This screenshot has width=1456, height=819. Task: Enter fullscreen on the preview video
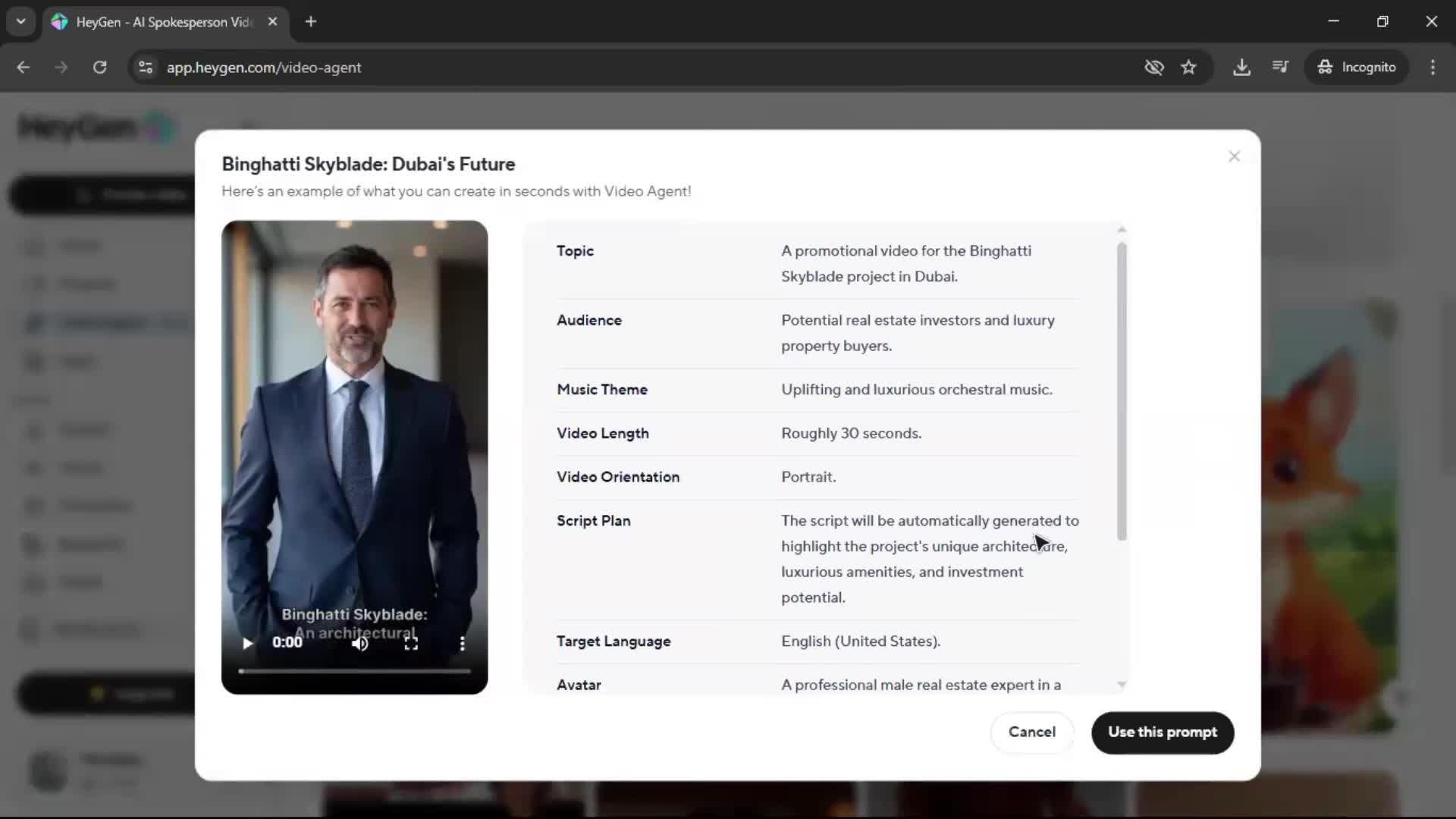coord(411,643)
